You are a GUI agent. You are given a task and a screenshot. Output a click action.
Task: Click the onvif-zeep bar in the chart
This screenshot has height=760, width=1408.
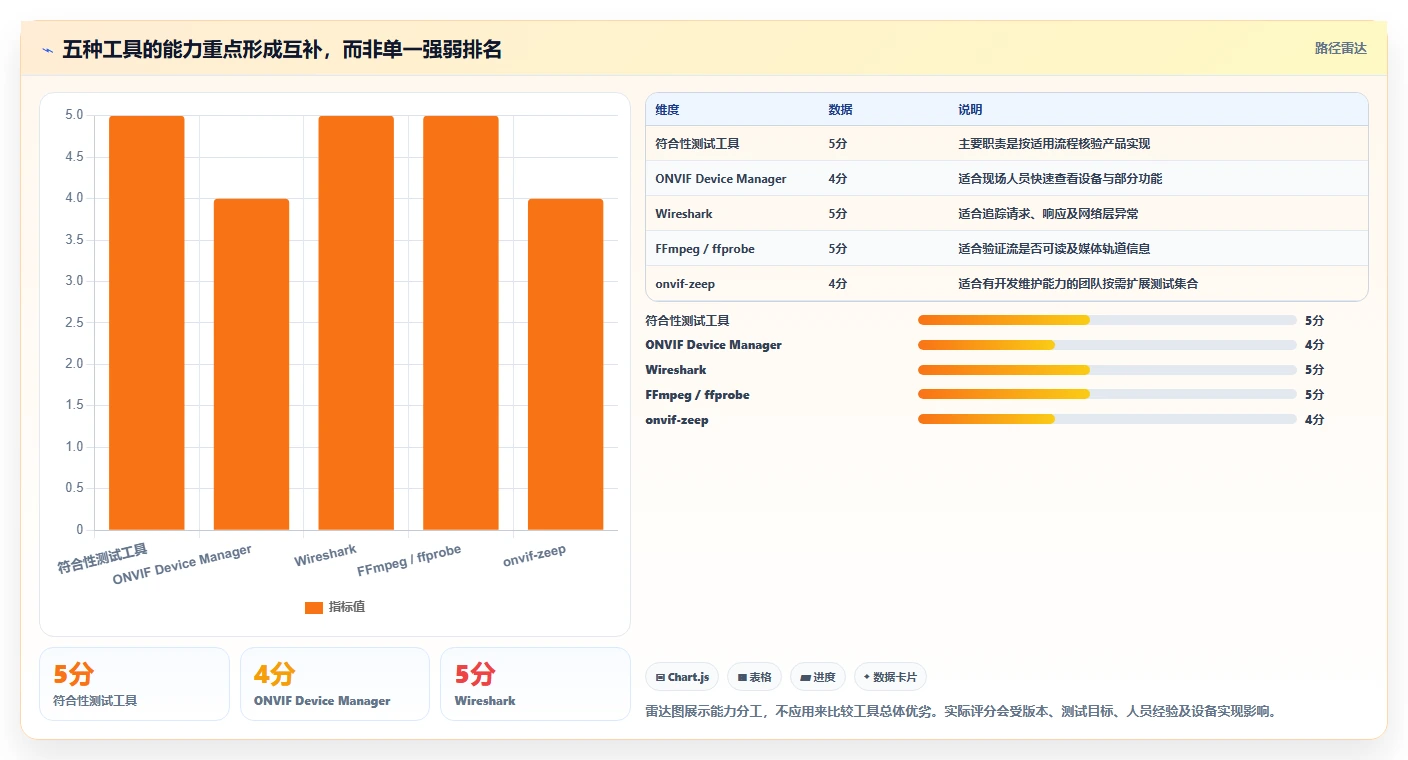pyautogui.click(x=566, y=364)
